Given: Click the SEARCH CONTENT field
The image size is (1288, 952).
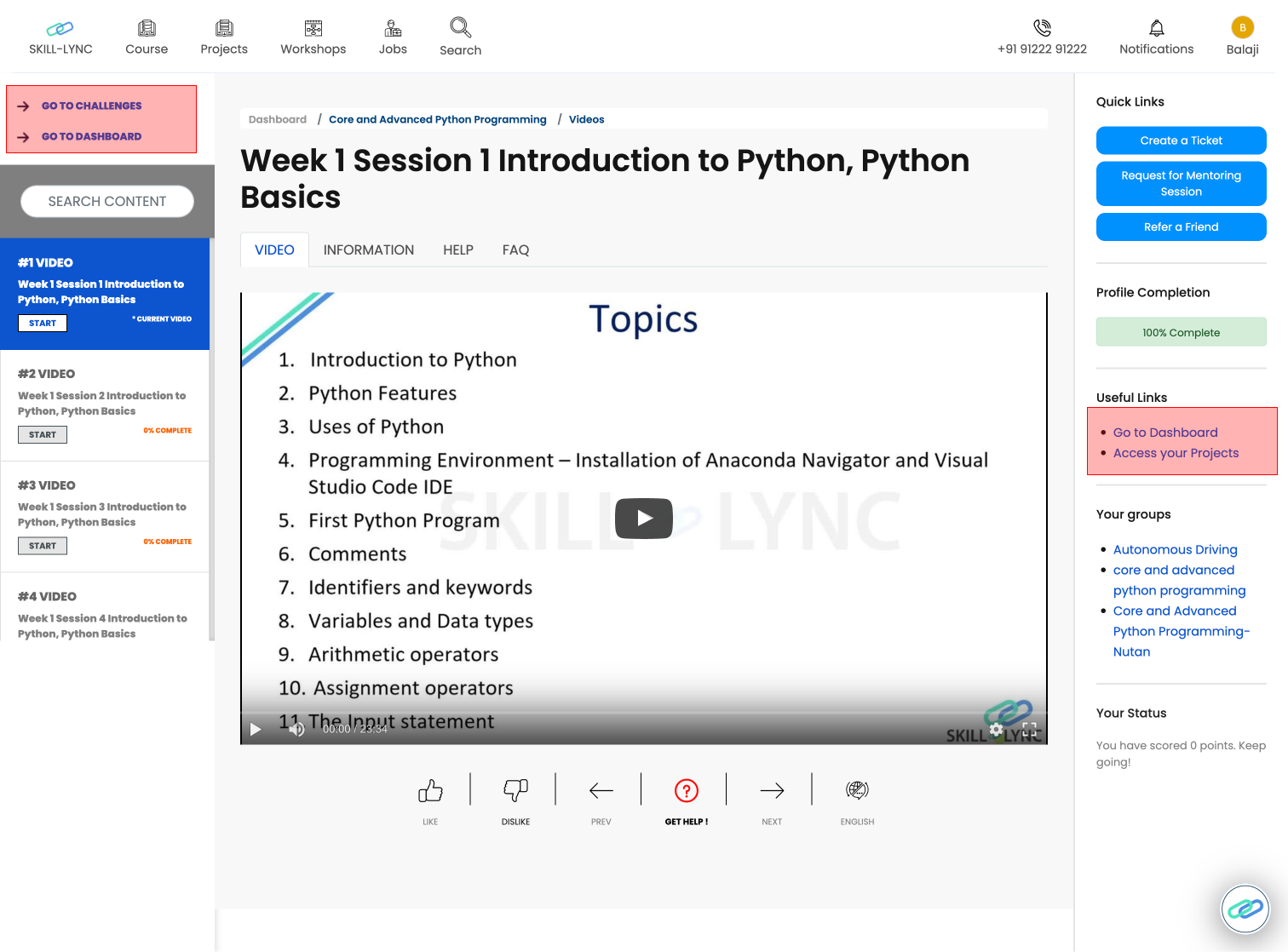Looking at the screenshot, I should pos(107,201).
